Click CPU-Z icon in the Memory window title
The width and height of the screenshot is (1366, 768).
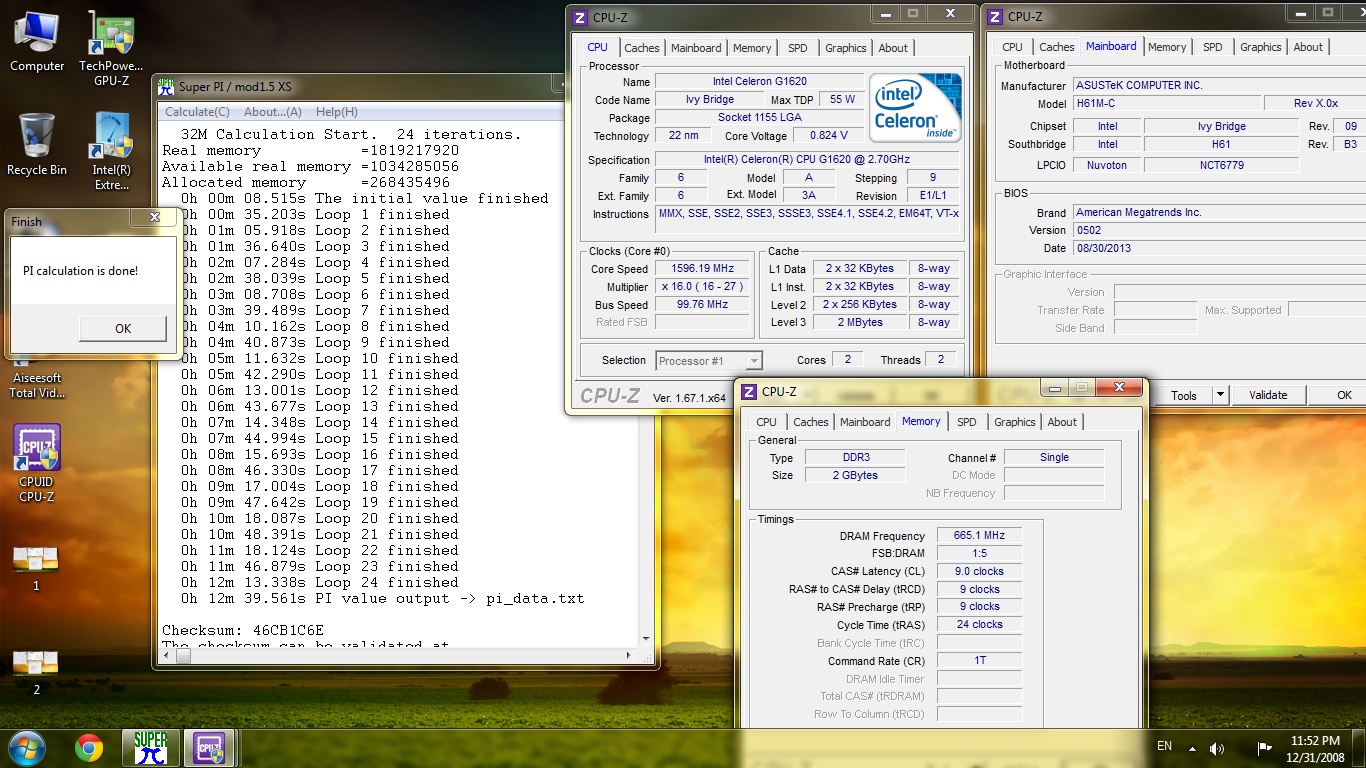point(749,391)
